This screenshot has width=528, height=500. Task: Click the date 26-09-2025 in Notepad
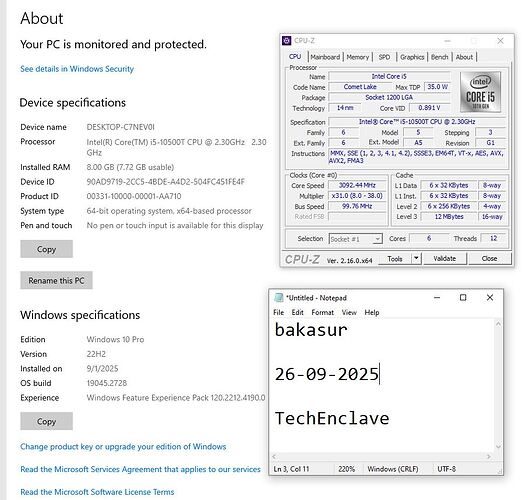pos(327,374)
